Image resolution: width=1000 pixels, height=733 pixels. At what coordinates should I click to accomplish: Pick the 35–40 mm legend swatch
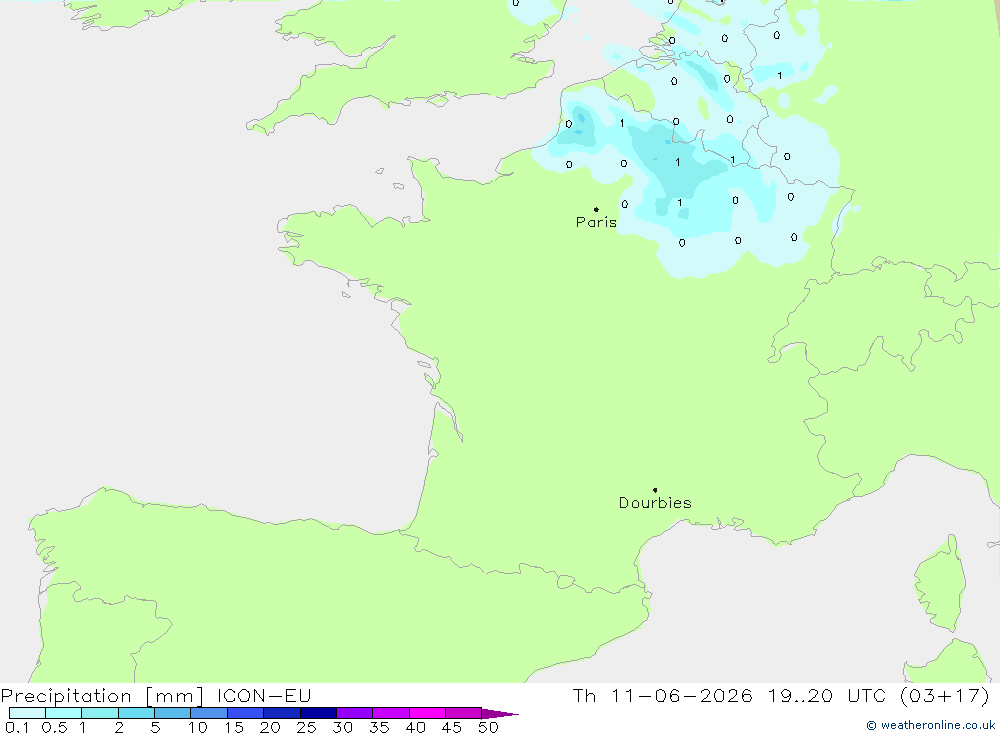391,713
